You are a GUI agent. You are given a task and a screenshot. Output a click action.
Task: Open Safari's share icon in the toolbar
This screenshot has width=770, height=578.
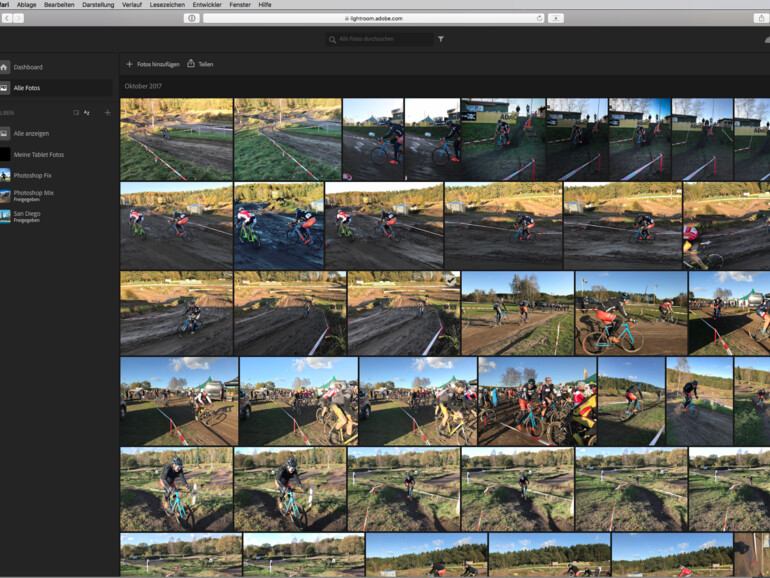point(762,18)
